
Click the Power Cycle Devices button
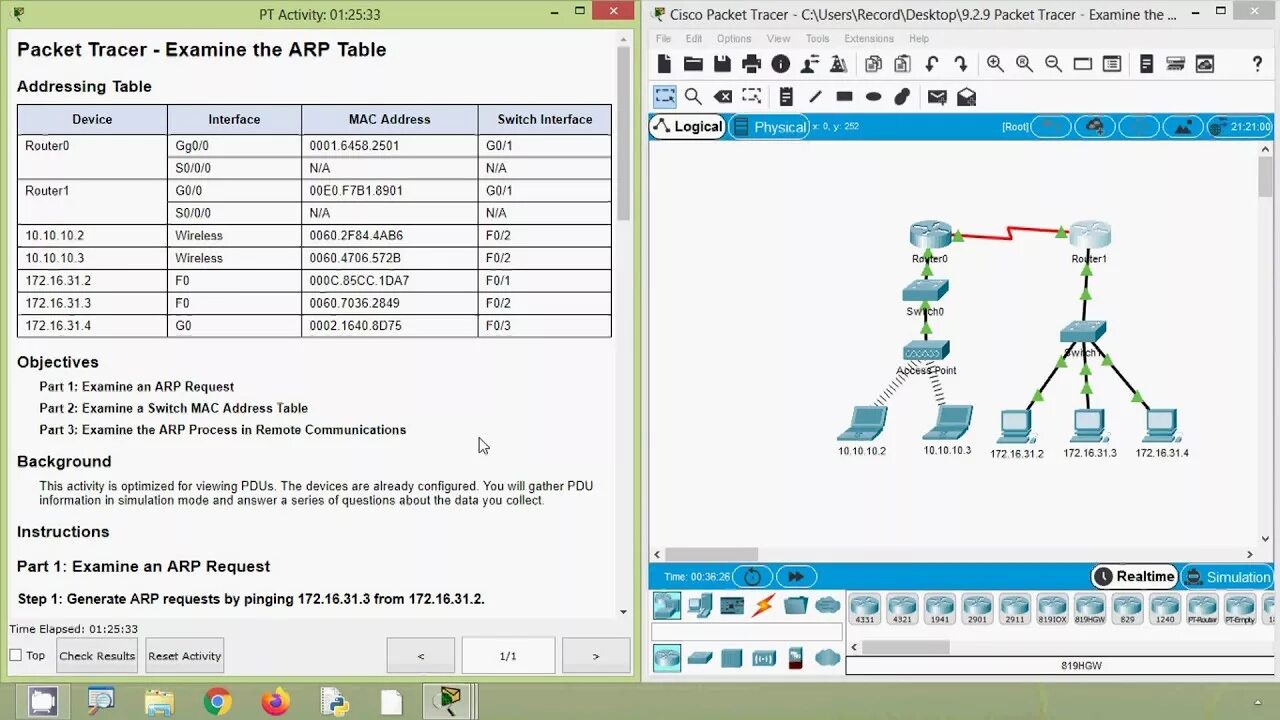(x=752, y=577)
